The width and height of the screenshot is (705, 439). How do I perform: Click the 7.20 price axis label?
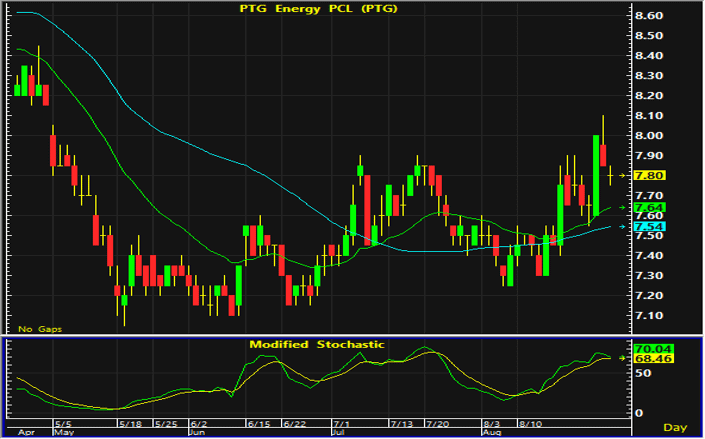tap(648, 296)
